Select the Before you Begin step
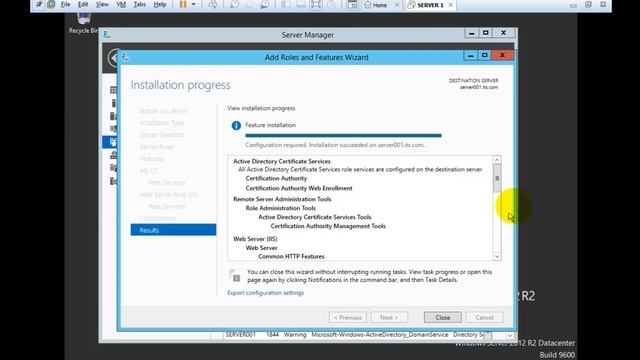Viewport: 640px width, 360px height. [x=163, y=111]
